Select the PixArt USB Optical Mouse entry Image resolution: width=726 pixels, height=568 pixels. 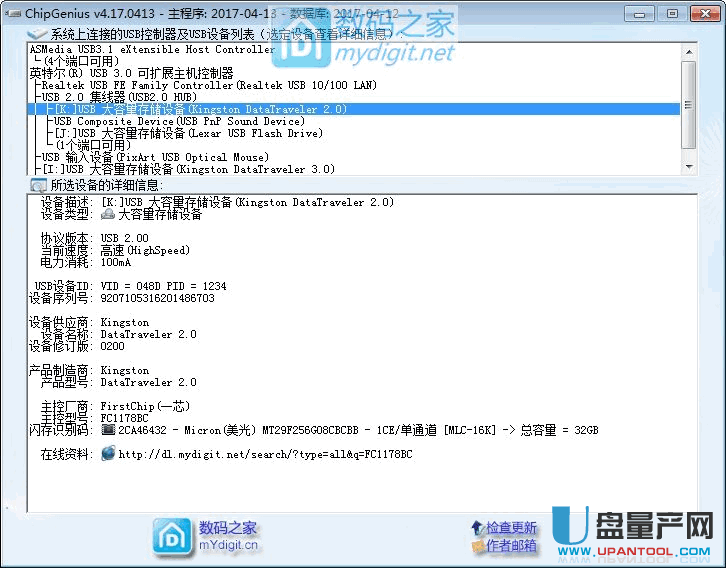pos(155,157)
